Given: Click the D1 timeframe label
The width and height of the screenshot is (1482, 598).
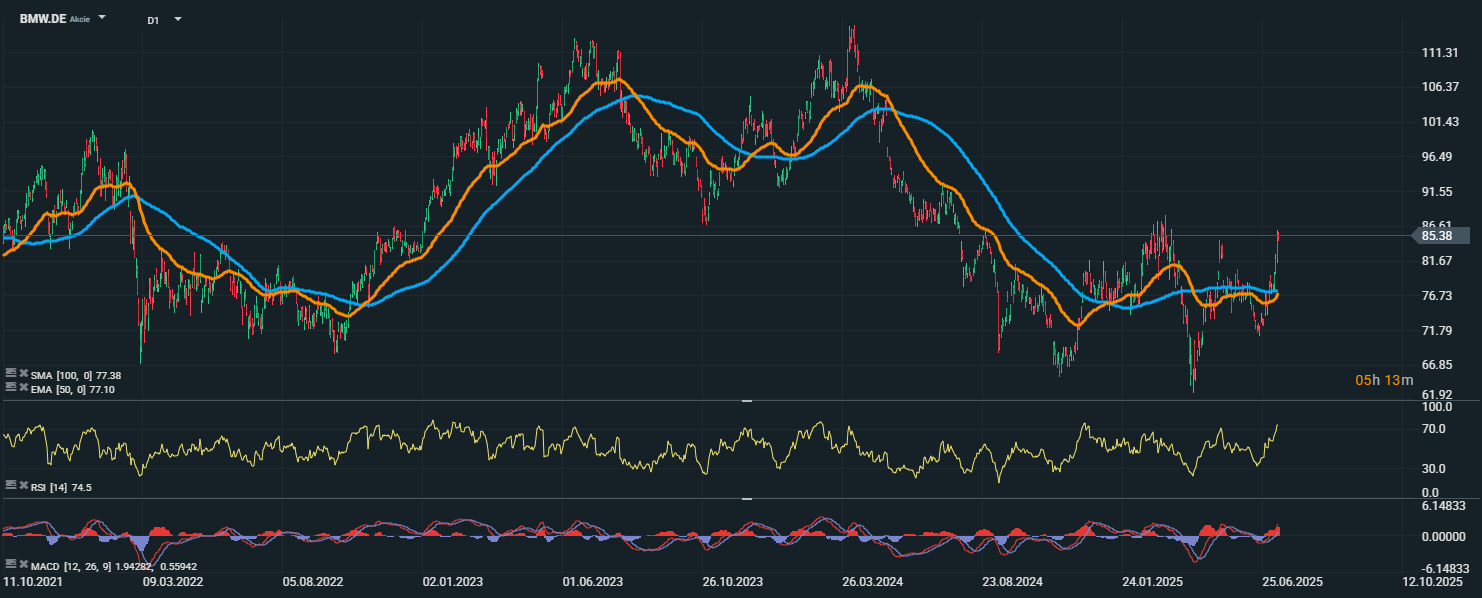Looking at the screenshot, I should click(x=153, y=20).
